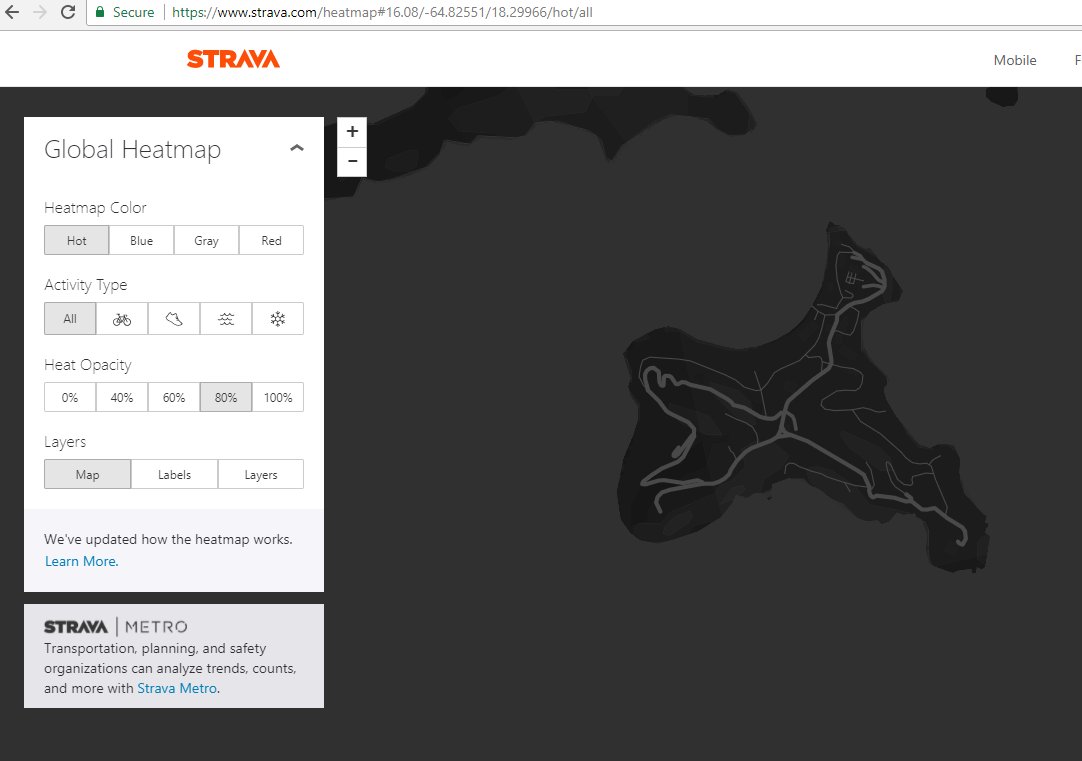Open the Strava logo homepage link
Image resolution: width=1082 pixels, height=761 pixels.
point(233,59)
